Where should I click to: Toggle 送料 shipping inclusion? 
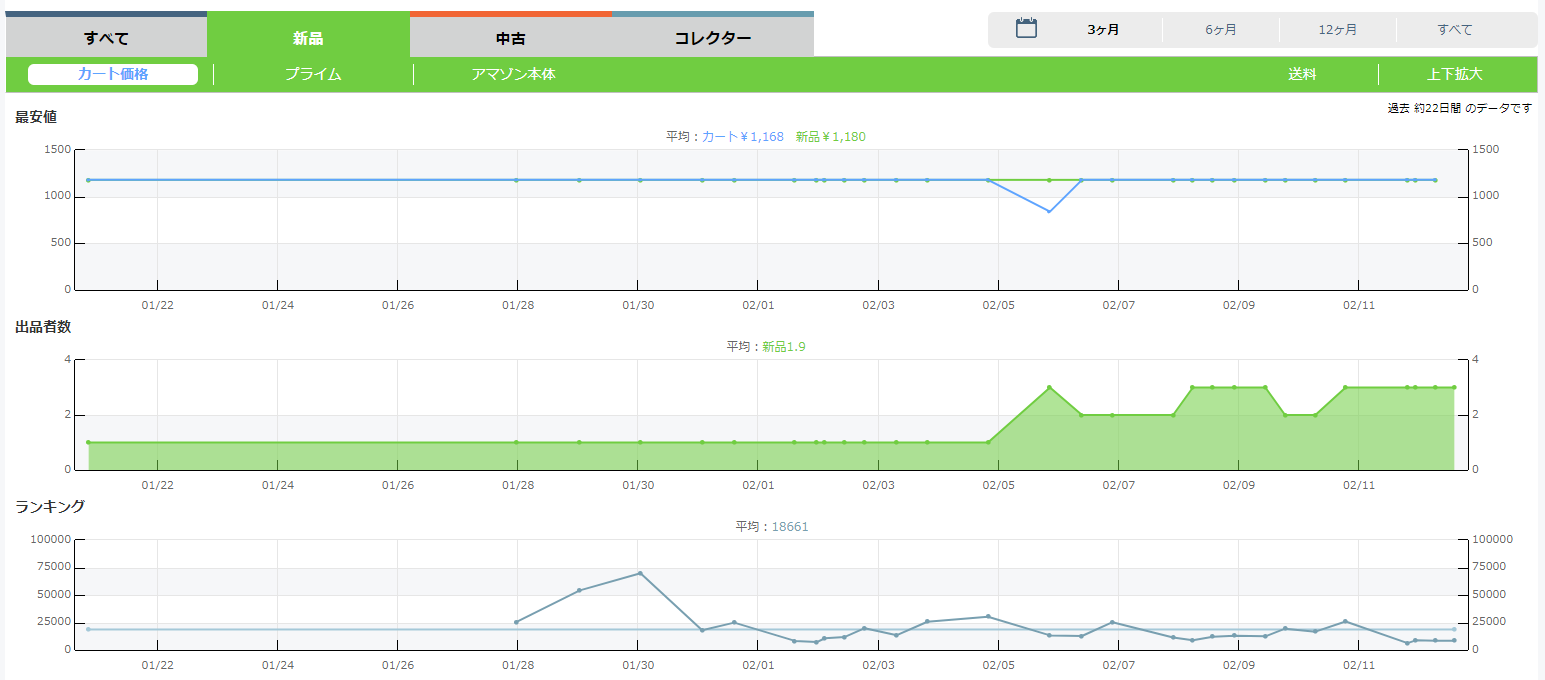[1302, 74]
